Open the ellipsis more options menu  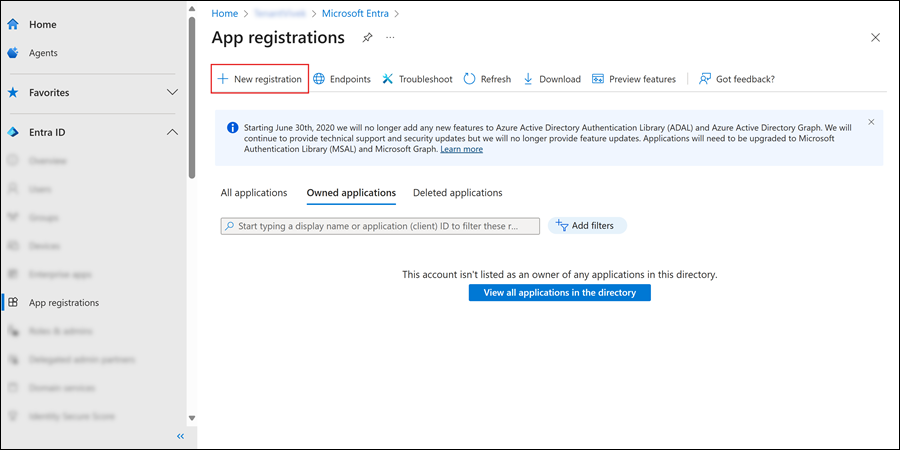[x=390, y=38]
